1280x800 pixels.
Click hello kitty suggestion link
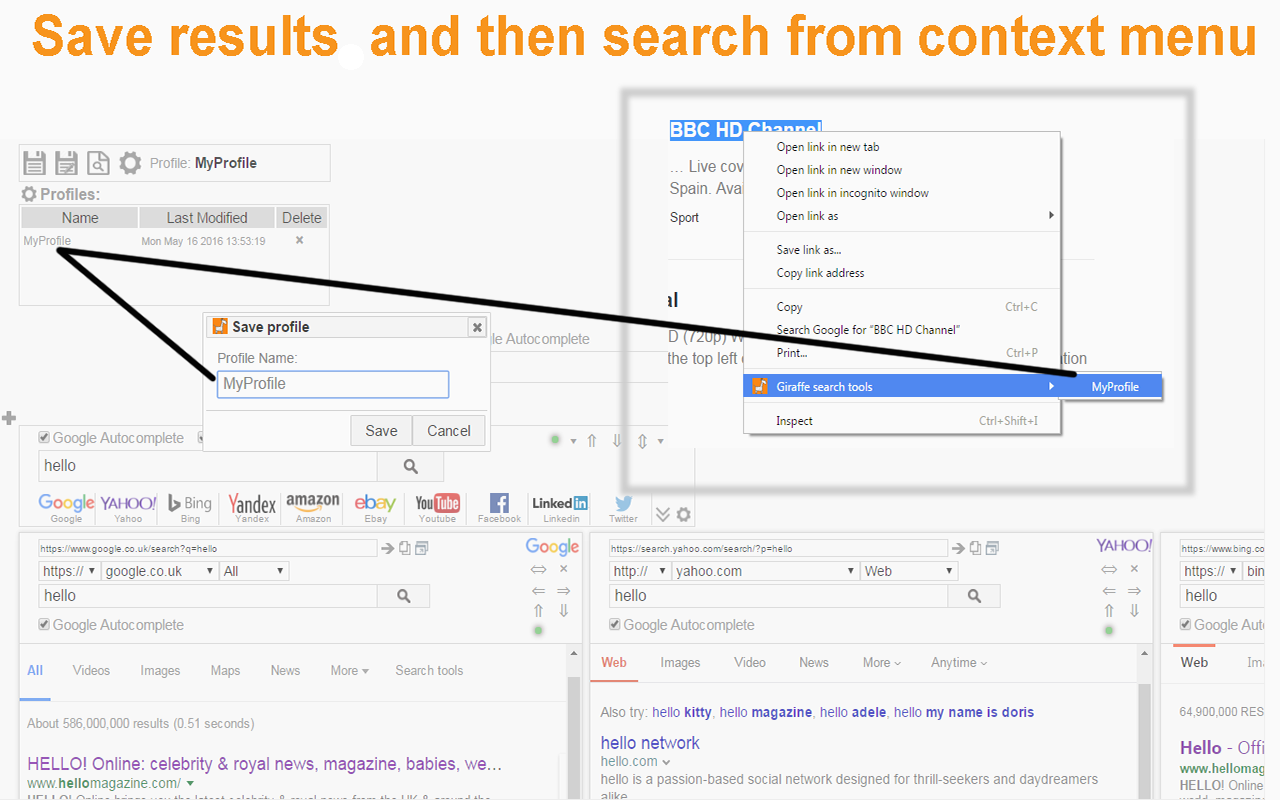coord(682,713)
